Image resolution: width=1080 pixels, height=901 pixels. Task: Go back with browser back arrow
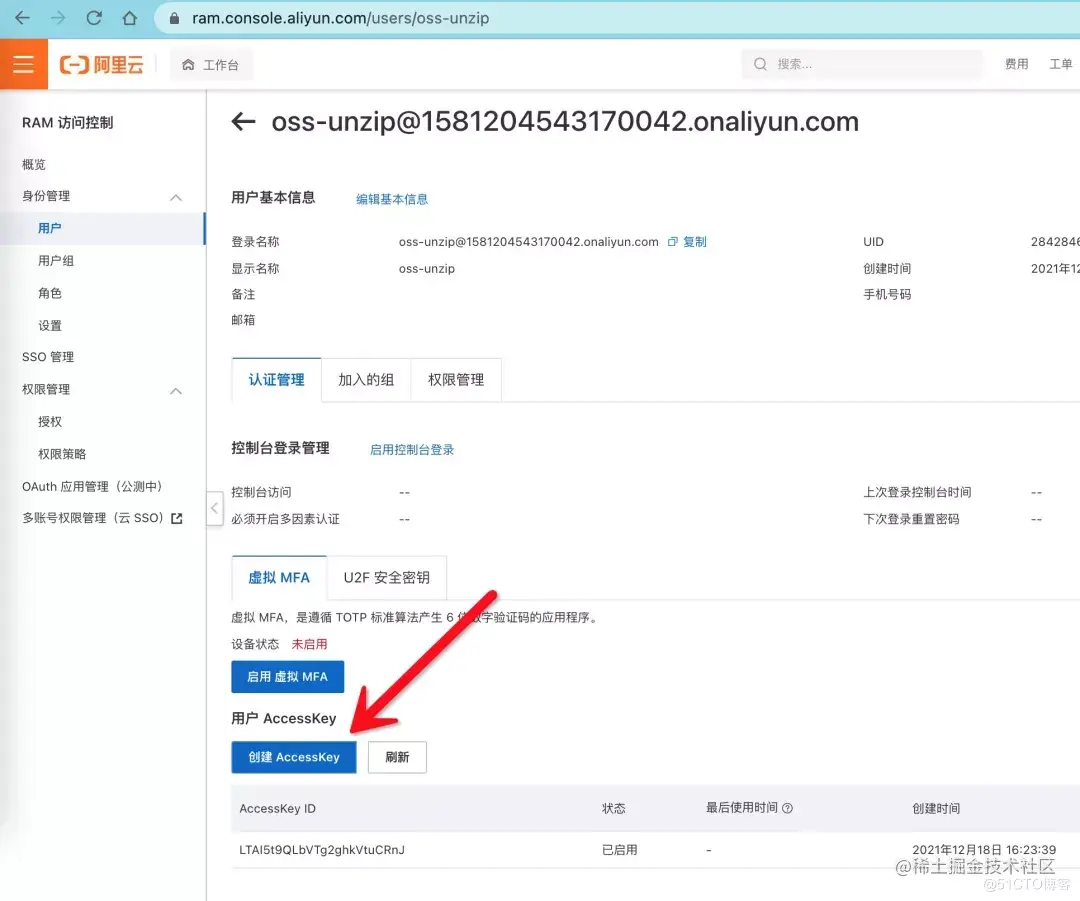click(x=22, y=18)
